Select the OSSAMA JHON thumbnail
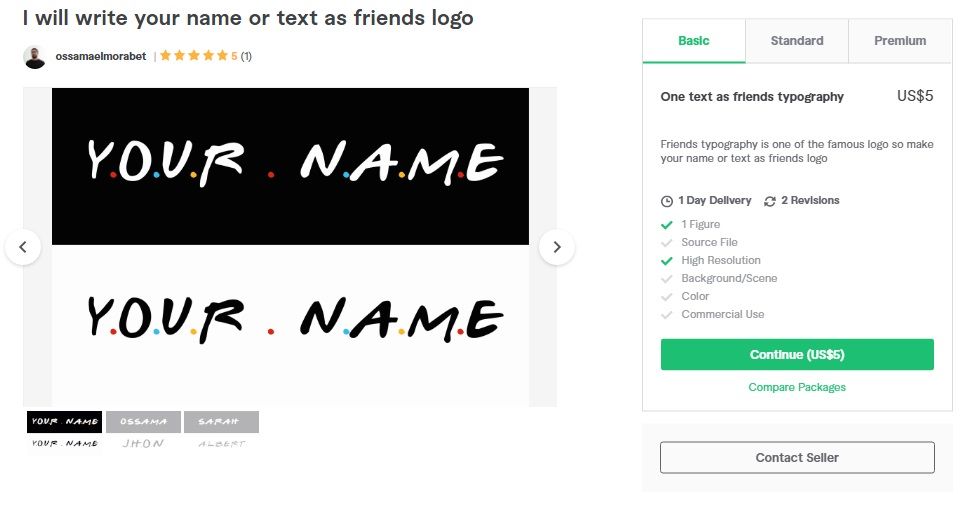971x505 pixels. tap(143, 432)
